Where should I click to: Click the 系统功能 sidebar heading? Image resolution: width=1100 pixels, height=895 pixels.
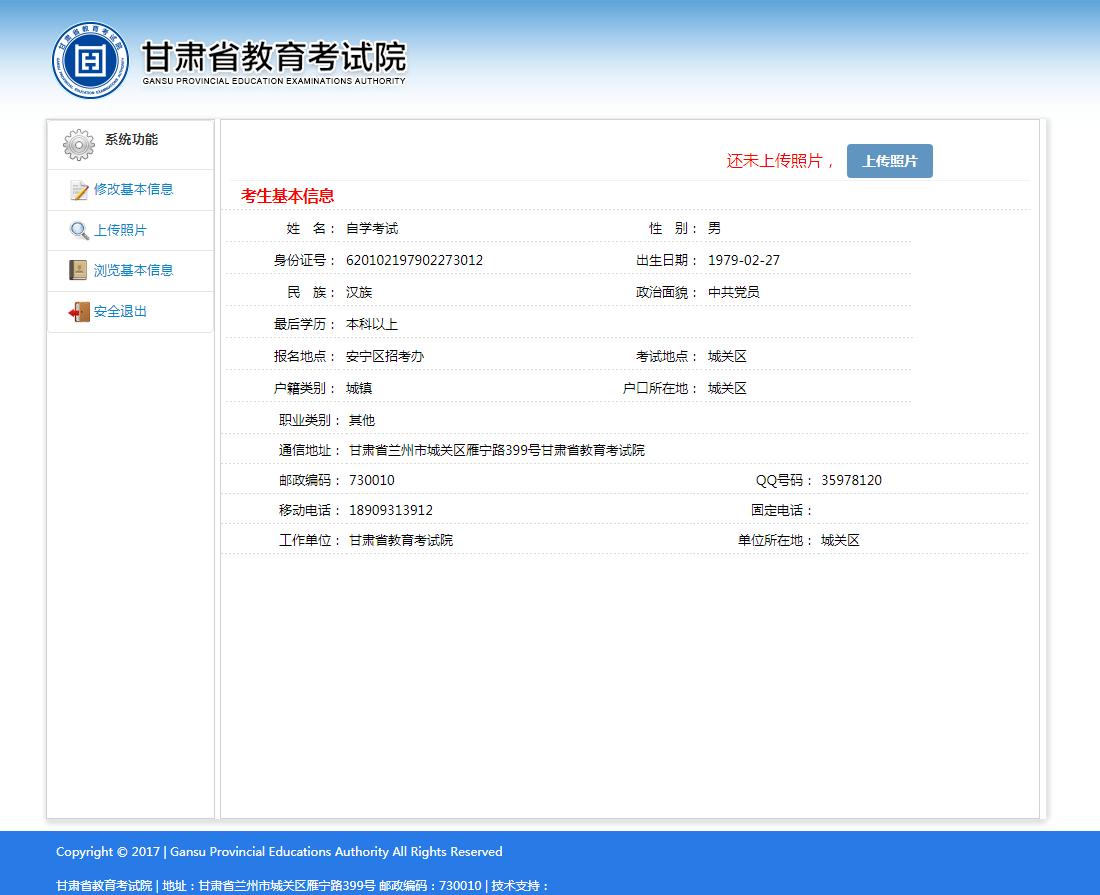pos(131,139)
